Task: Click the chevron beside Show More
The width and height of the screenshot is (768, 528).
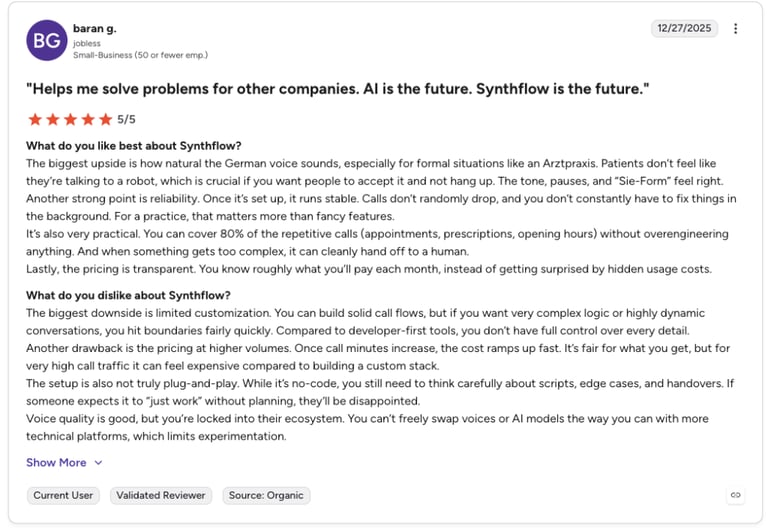Action: [98, 462]
